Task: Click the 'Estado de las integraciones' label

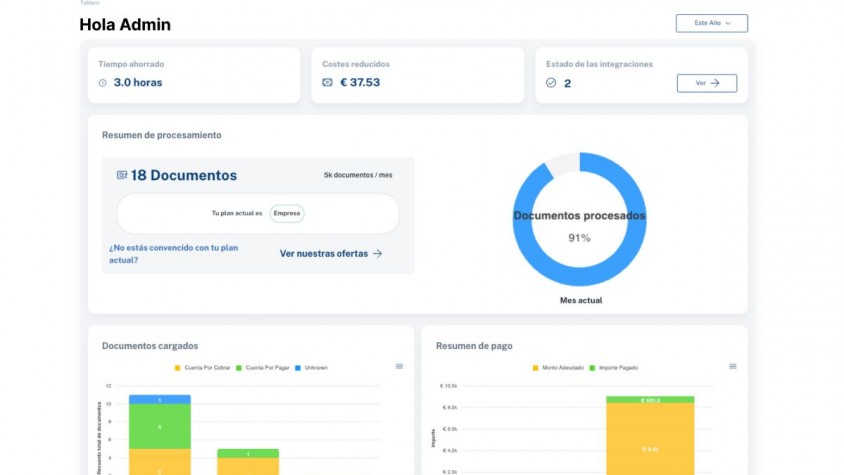Action: point(599,64)
